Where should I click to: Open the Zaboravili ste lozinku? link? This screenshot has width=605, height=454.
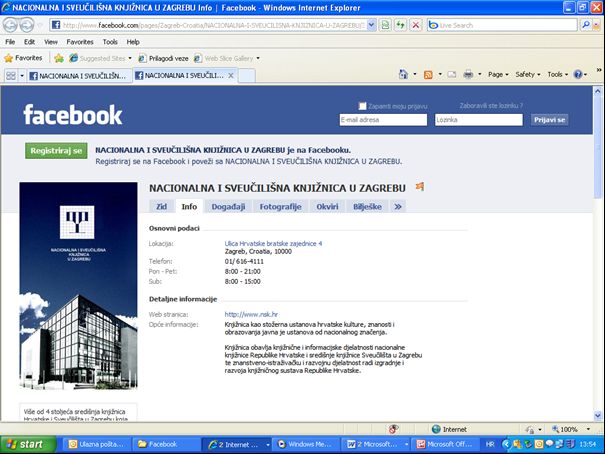click(x=491, y=106)
